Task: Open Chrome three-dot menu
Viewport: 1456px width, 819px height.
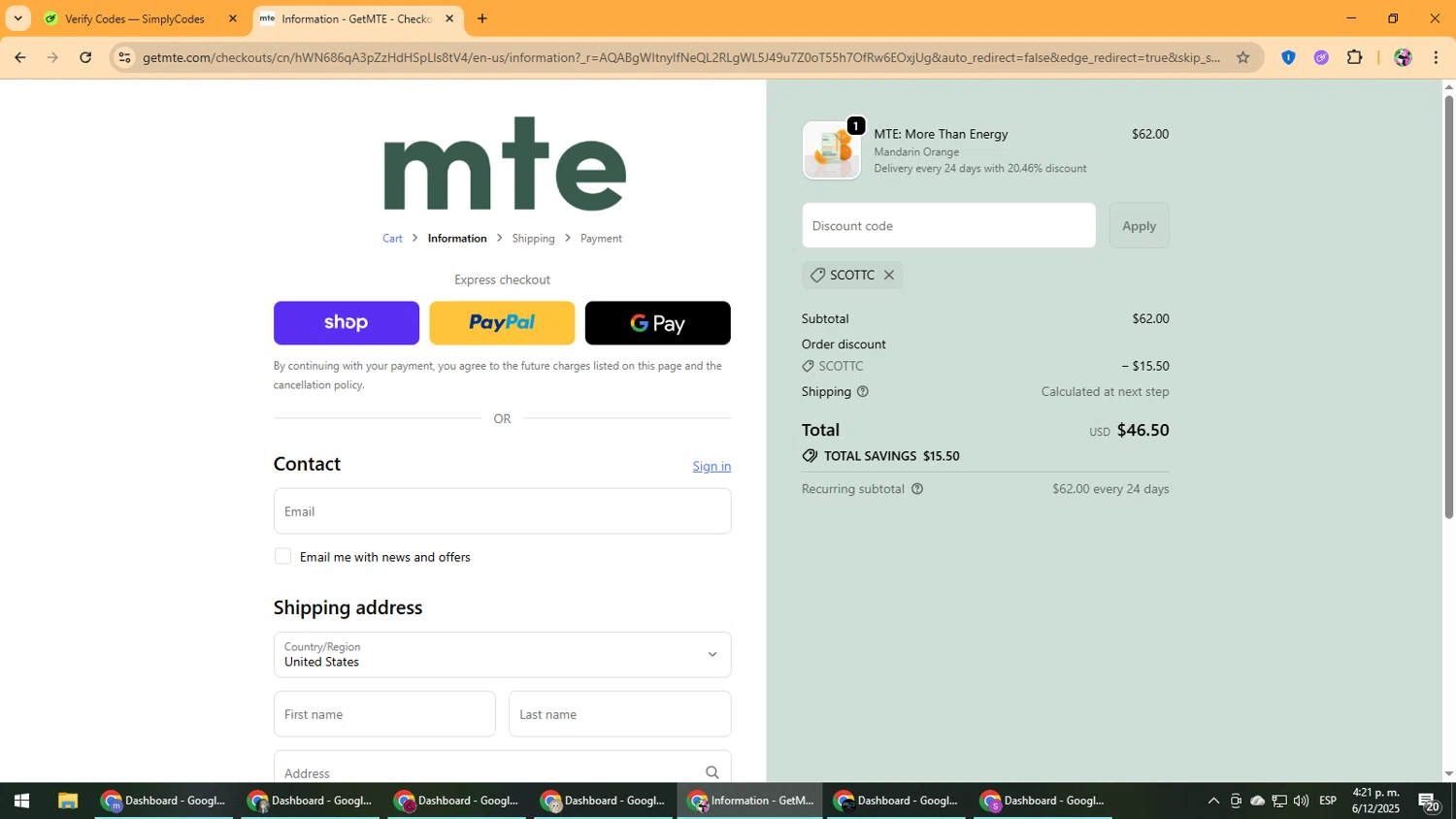Action: click(x=1436, y=57)
